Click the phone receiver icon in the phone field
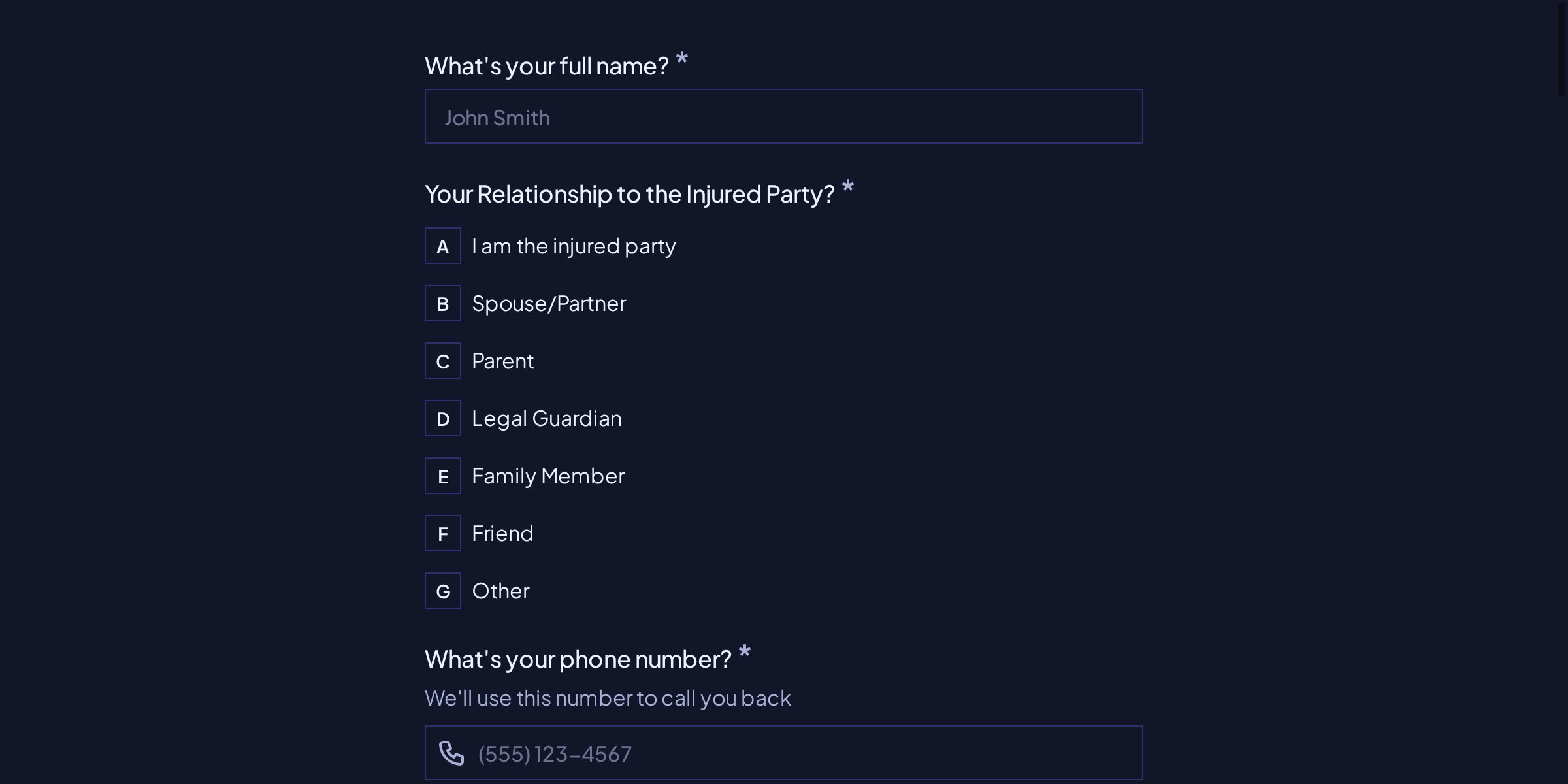The height and width of the screenshot is (784, 1568). pos(451,753)
